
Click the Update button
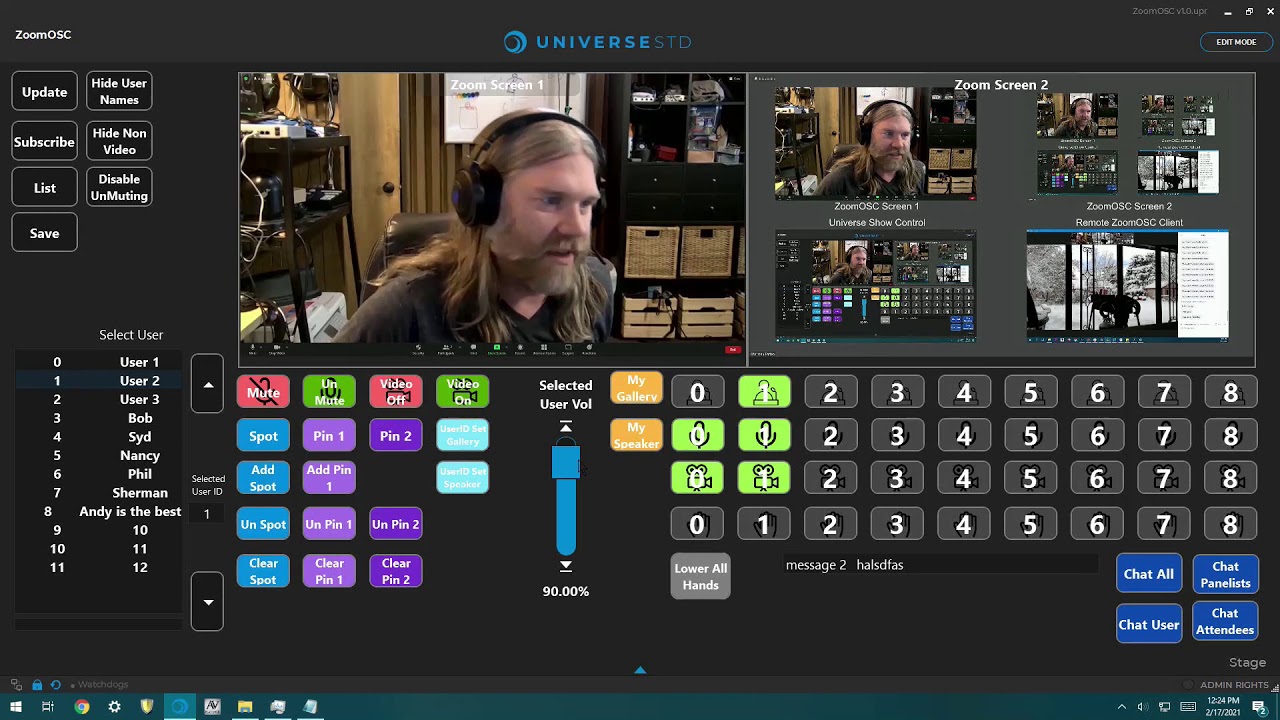coord(44,92)
